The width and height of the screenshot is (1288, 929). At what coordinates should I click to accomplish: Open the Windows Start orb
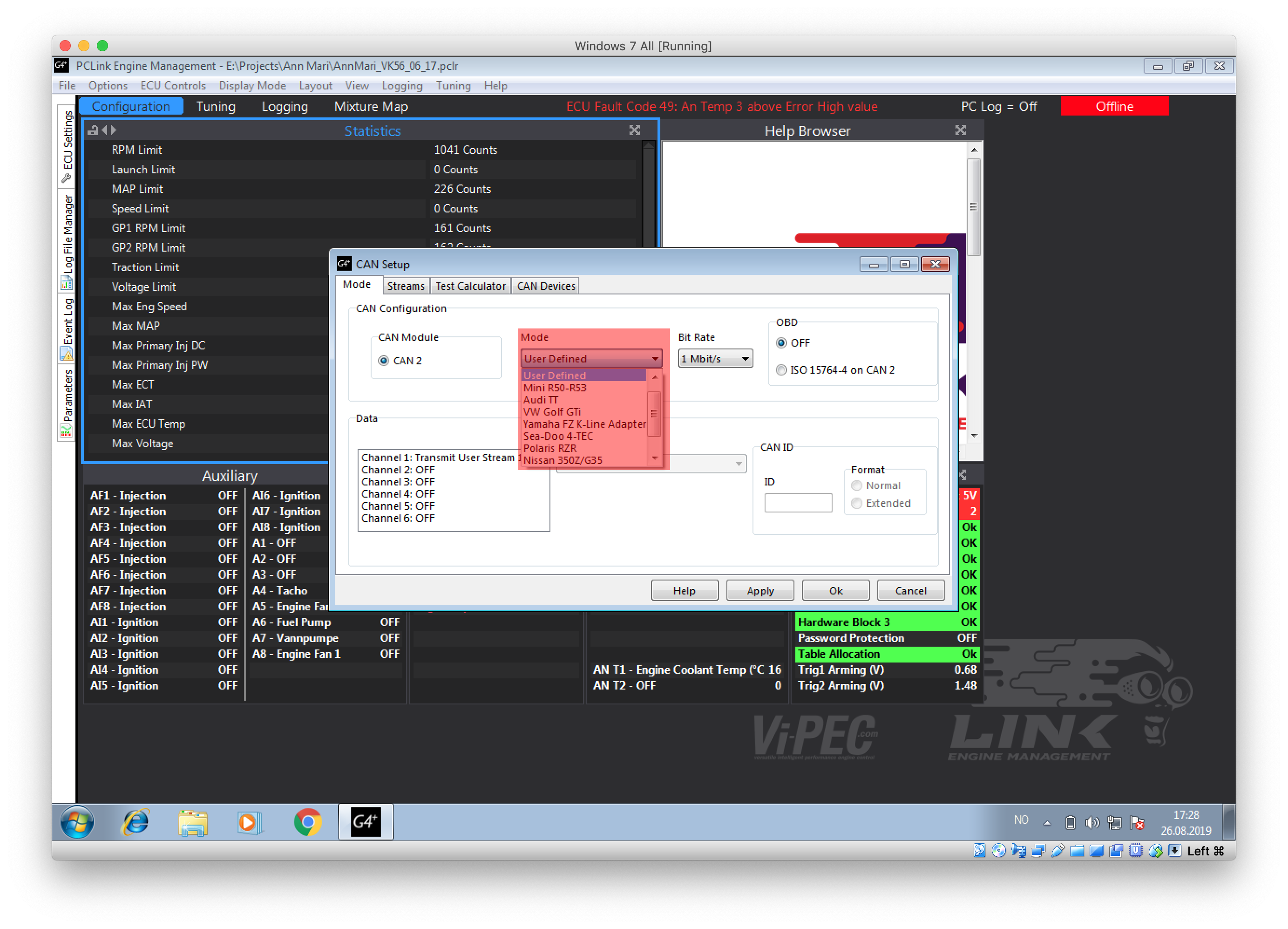(x=77, y=822)
